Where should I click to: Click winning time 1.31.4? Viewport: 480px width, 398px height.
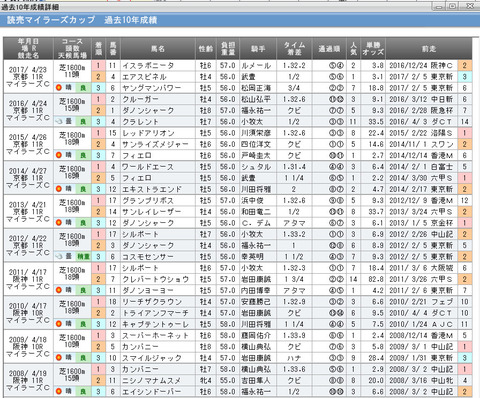294,167
